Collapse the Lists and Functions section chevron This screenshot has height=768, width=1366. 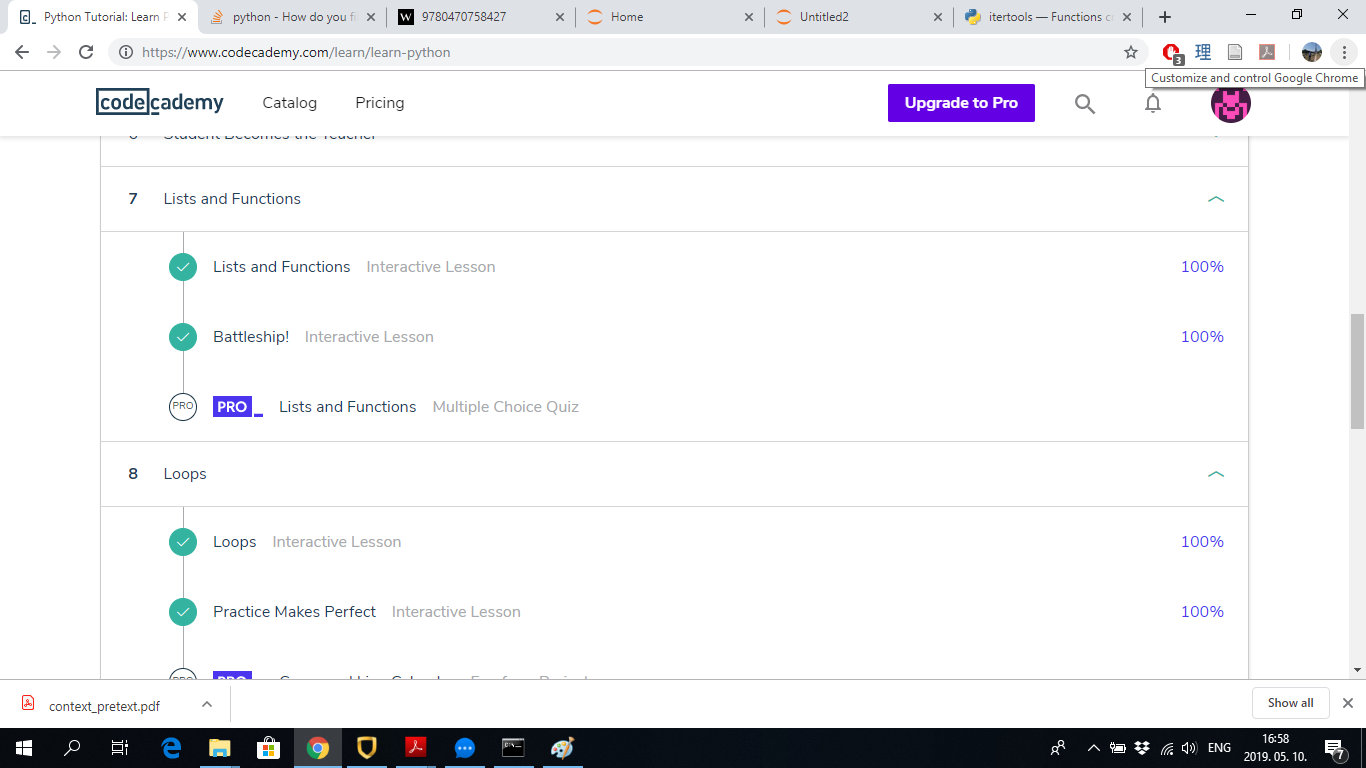coord(1216,199)
